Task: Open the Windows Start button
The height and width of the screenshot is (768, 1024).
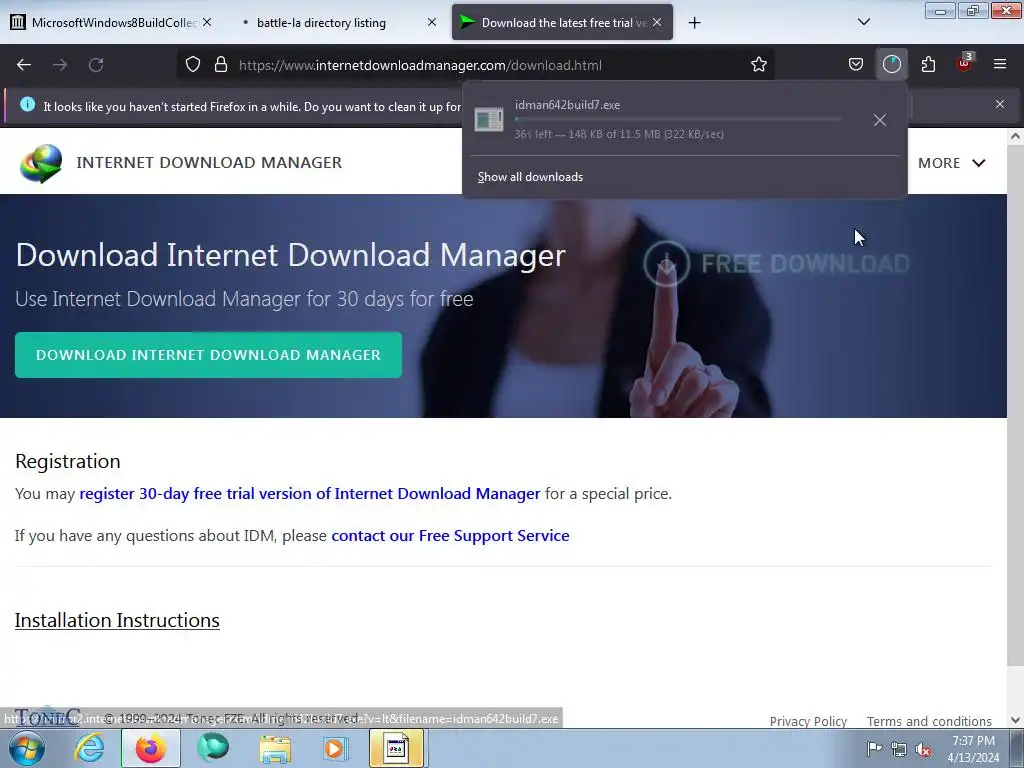Action: [27, 748]
